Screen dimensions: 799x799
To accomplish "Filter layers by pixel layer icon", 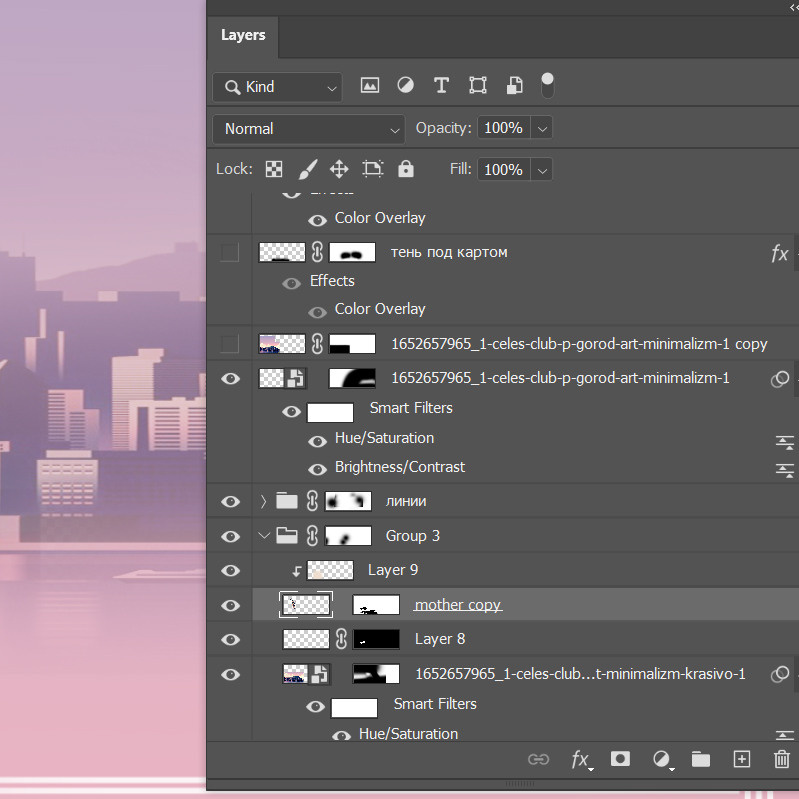I will pyautogui.click(x=370, y=86).
